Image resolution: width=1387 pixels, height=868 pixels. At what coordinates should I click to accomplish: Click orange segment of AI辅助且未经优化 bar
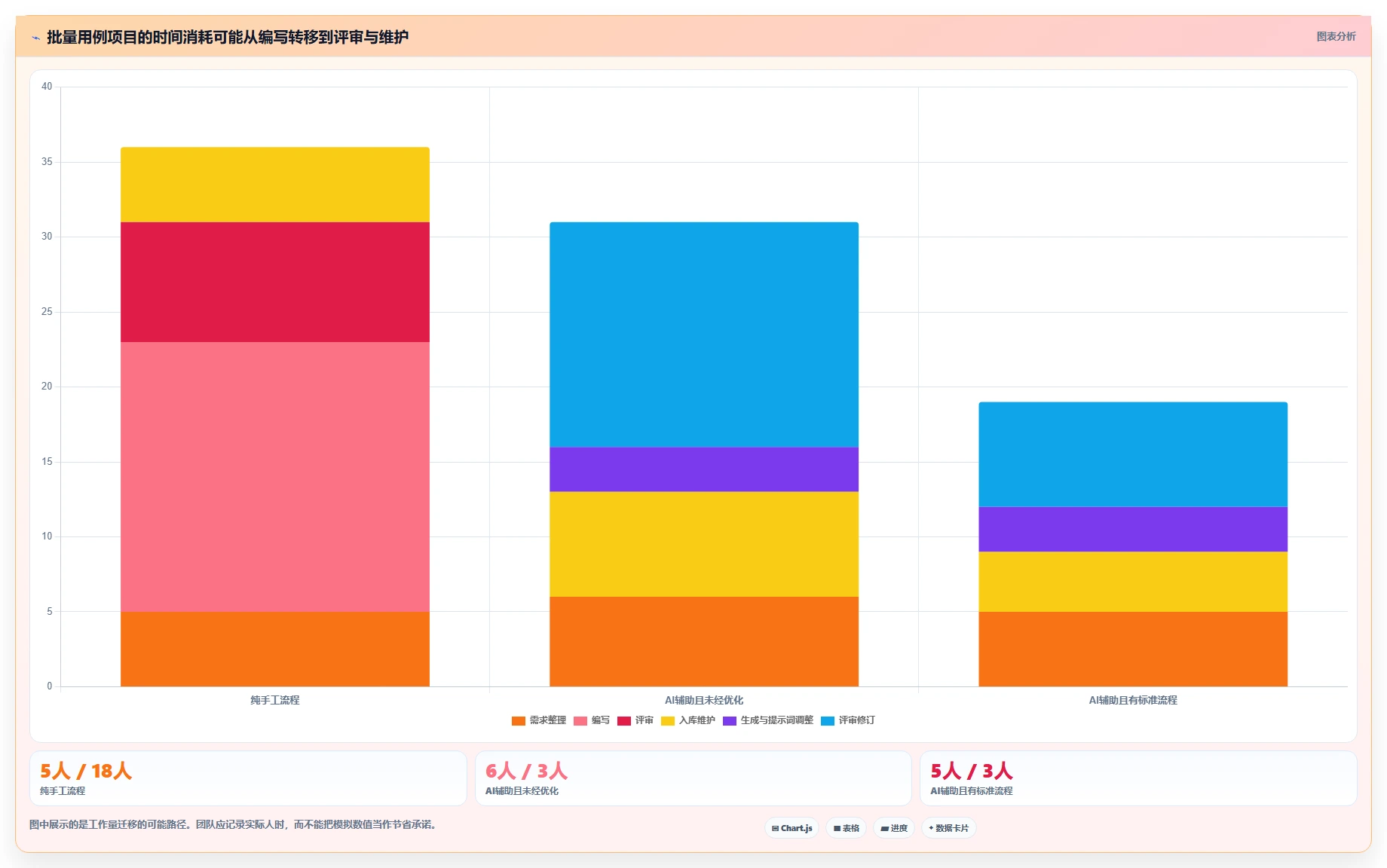pyautogui.click(x=704, y=641)
